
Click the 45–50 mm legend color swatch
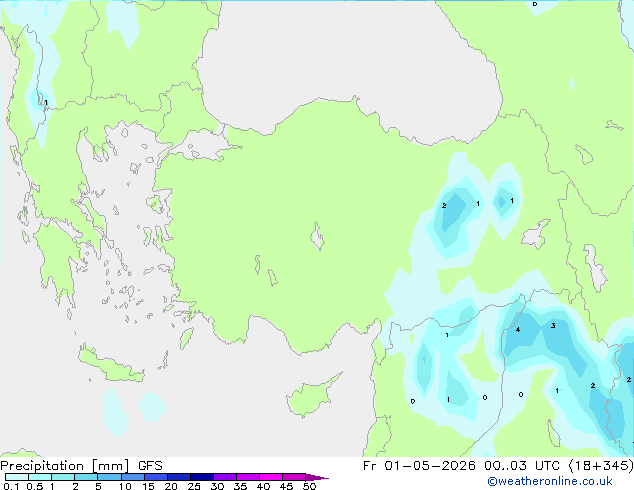coord(294,477)
